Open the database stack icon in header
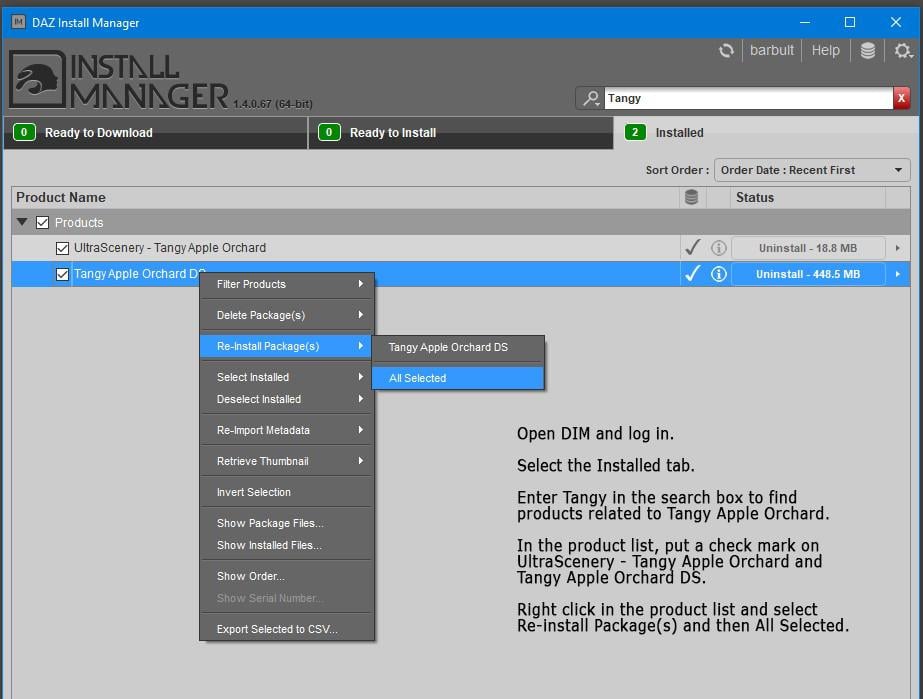 coord(868,51)
